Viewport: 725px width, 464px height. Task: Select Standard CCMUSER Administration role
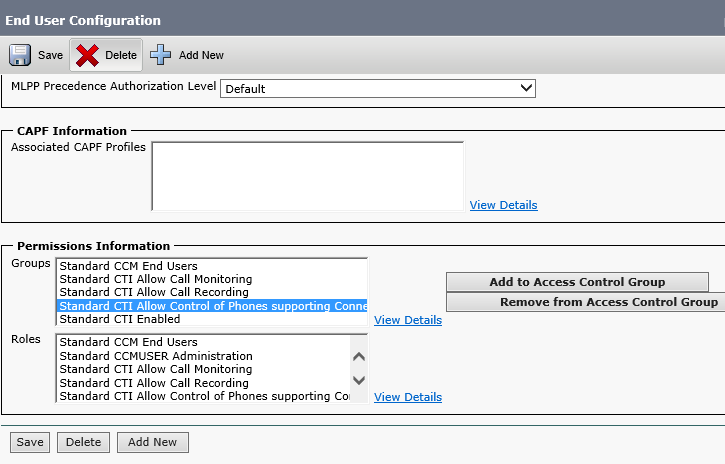[203, 356]
